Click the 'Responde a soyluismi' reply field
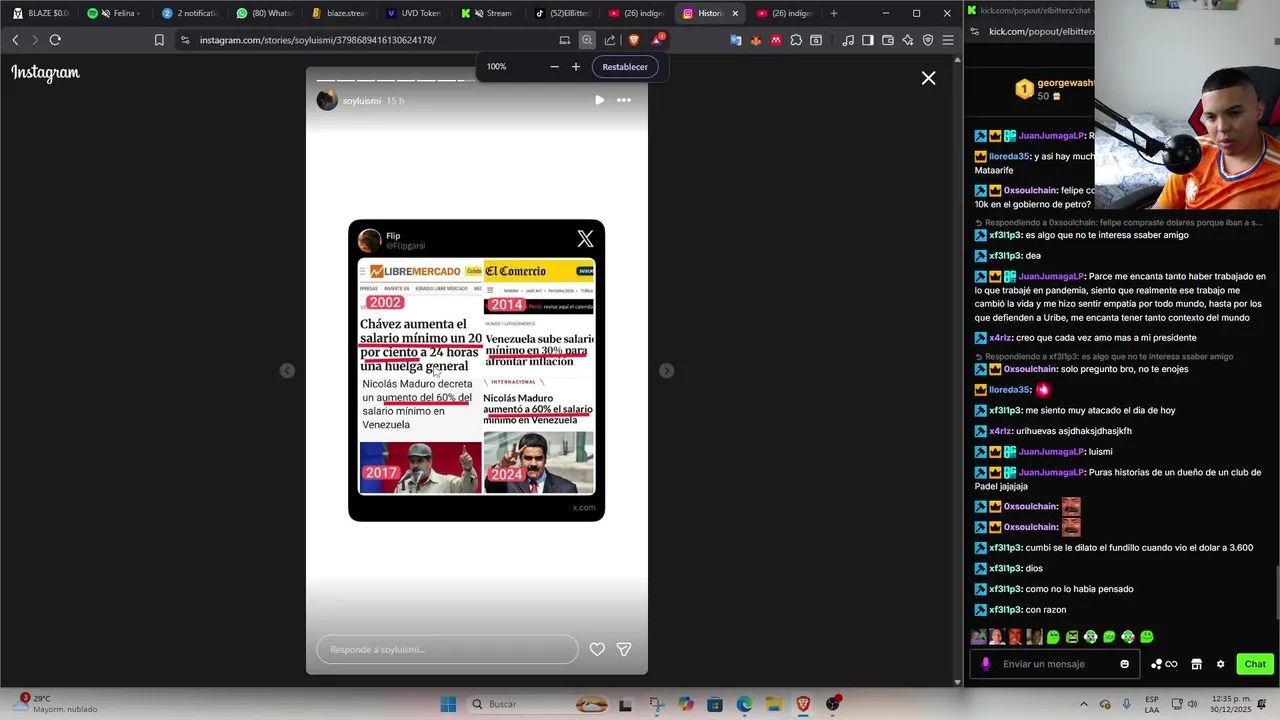This screenshot has height=720, width=1280. coord(447,649)
